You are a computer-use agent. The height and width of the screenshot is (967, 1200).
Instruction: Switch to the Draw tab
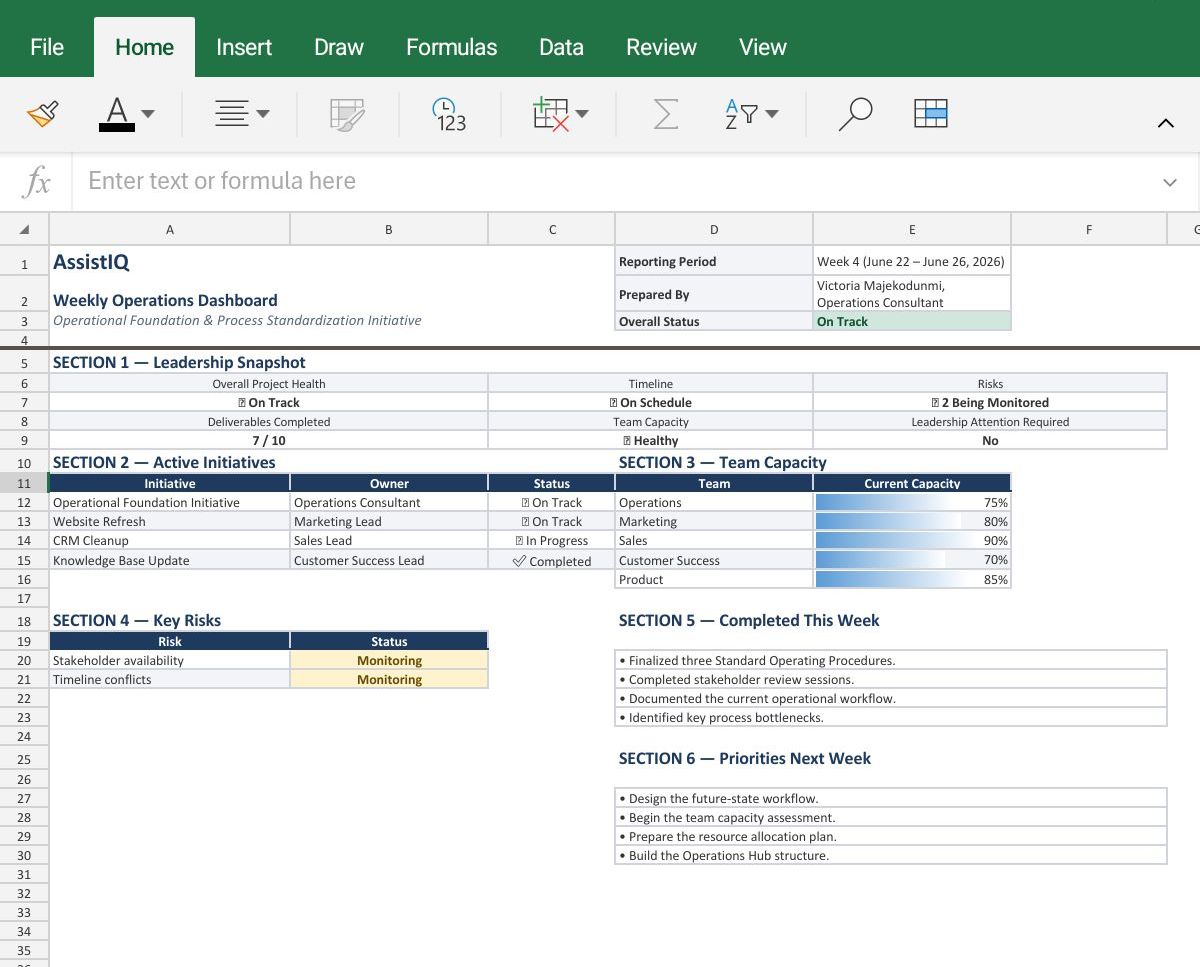(339, 47)
